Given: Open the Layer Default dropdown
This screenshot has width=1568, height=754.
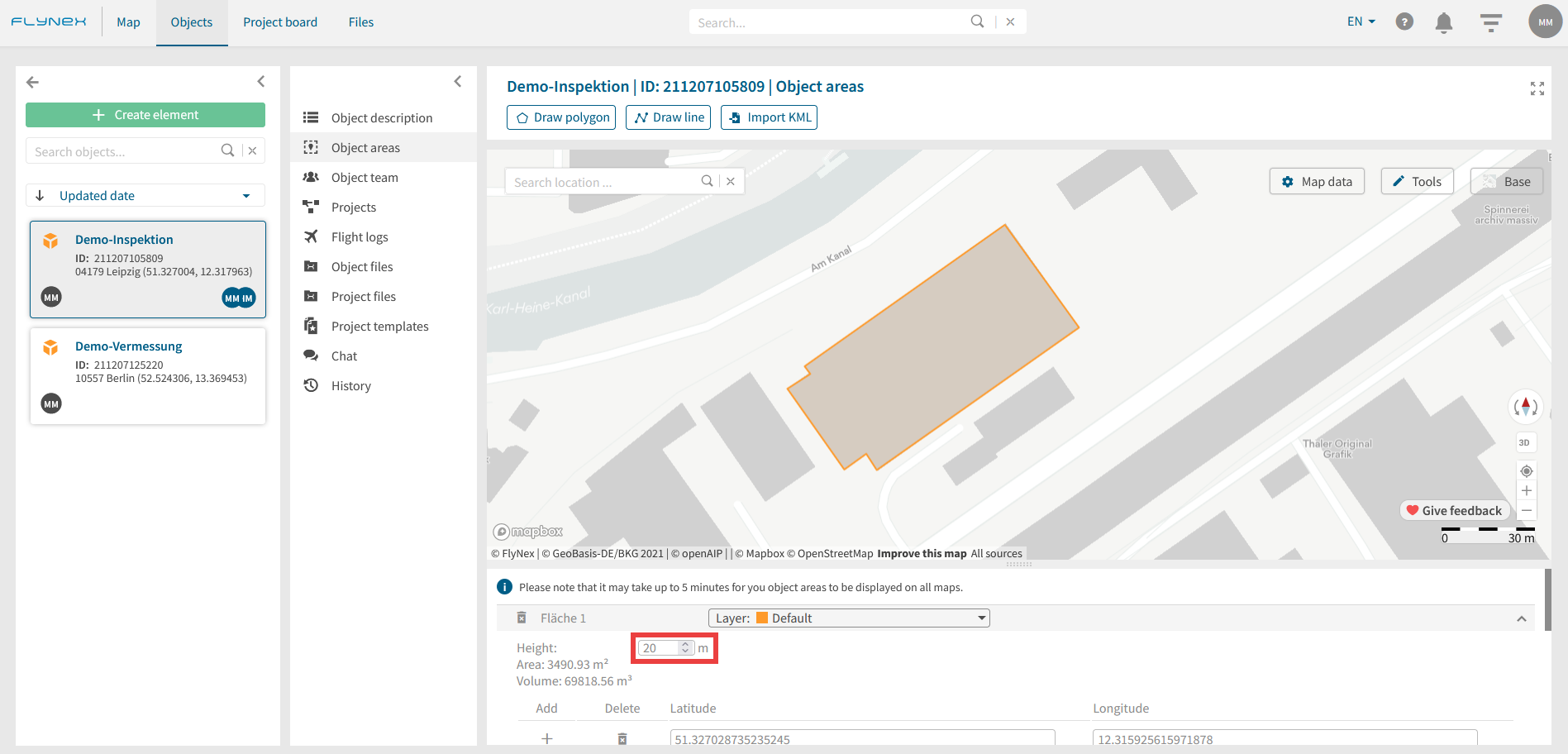Looking at the screenshot, I should pyautogui.click(x=848, y=618).
